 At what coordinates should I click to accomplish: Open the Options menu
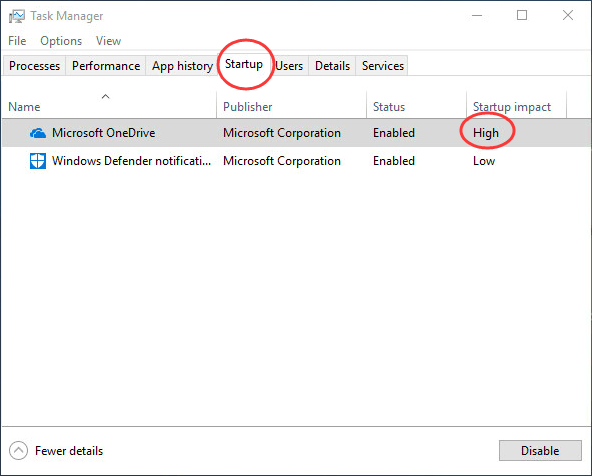point(61,41)
